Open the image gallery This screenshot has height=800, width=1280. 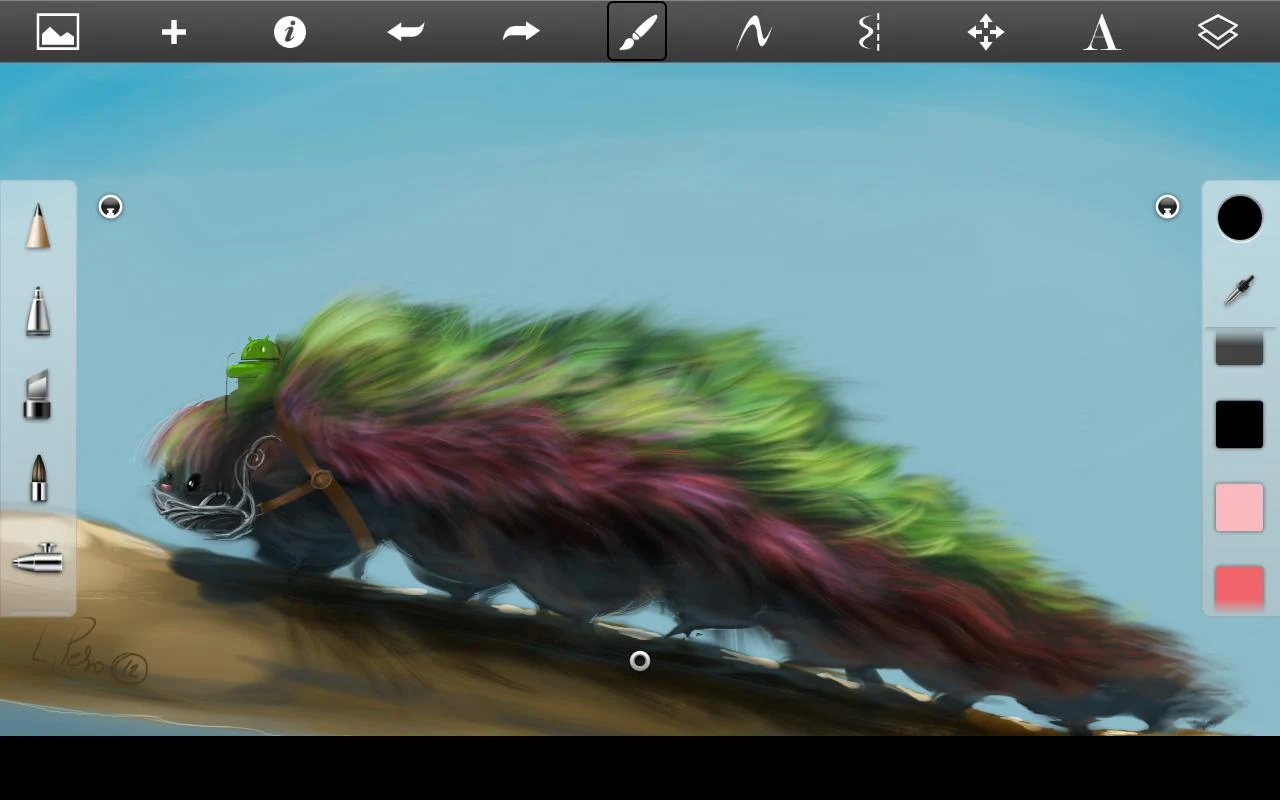pos(58,32)
